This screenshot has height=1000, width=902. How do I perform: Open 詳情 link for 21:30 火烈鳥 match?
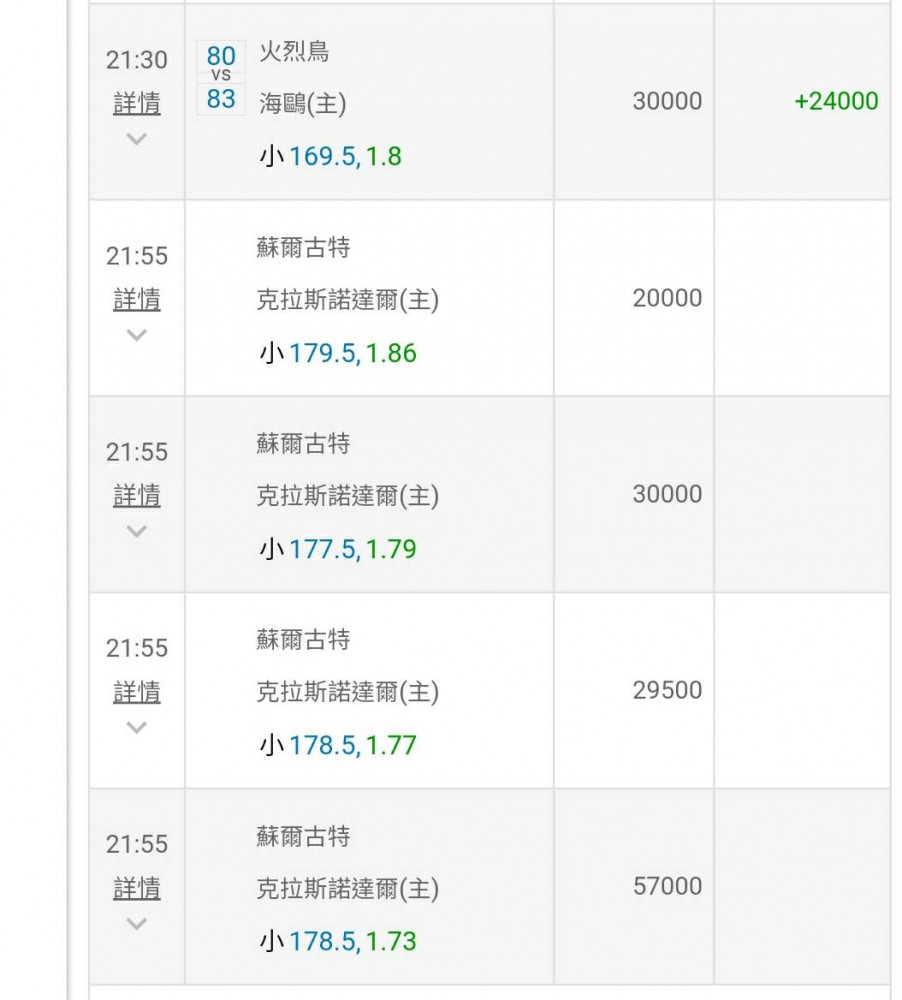[137, 103]
